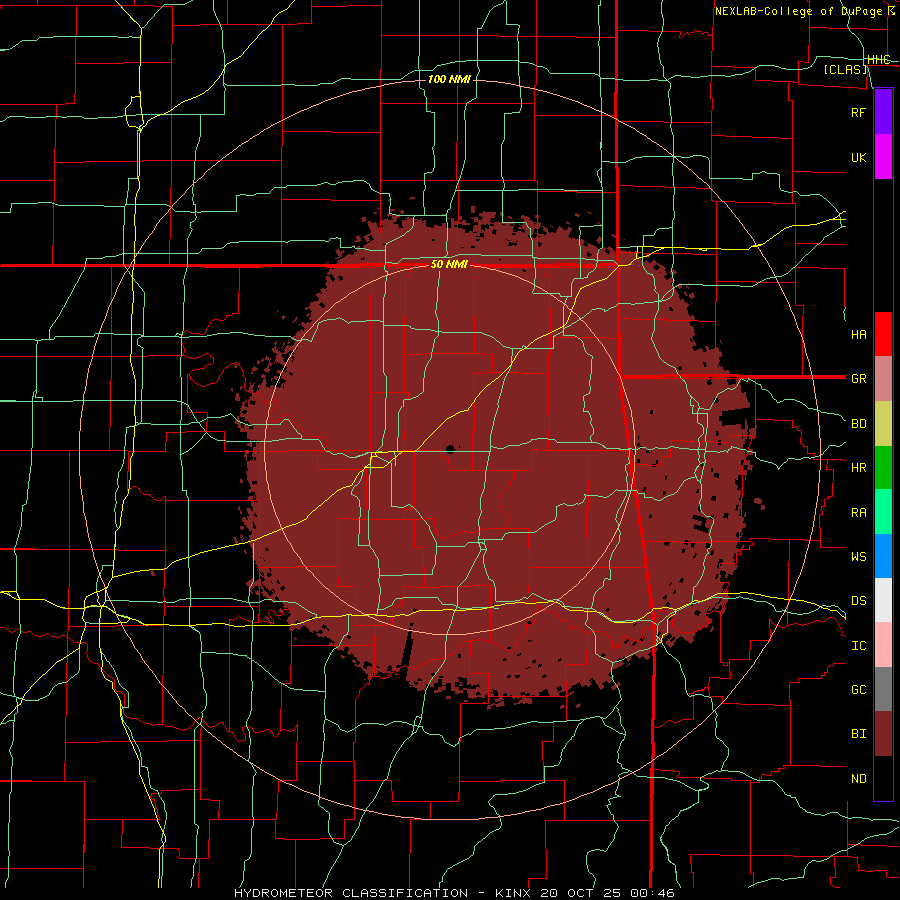900x900 pixels.
Task: Click the HA red legend swatch
Action: [883, 334]
